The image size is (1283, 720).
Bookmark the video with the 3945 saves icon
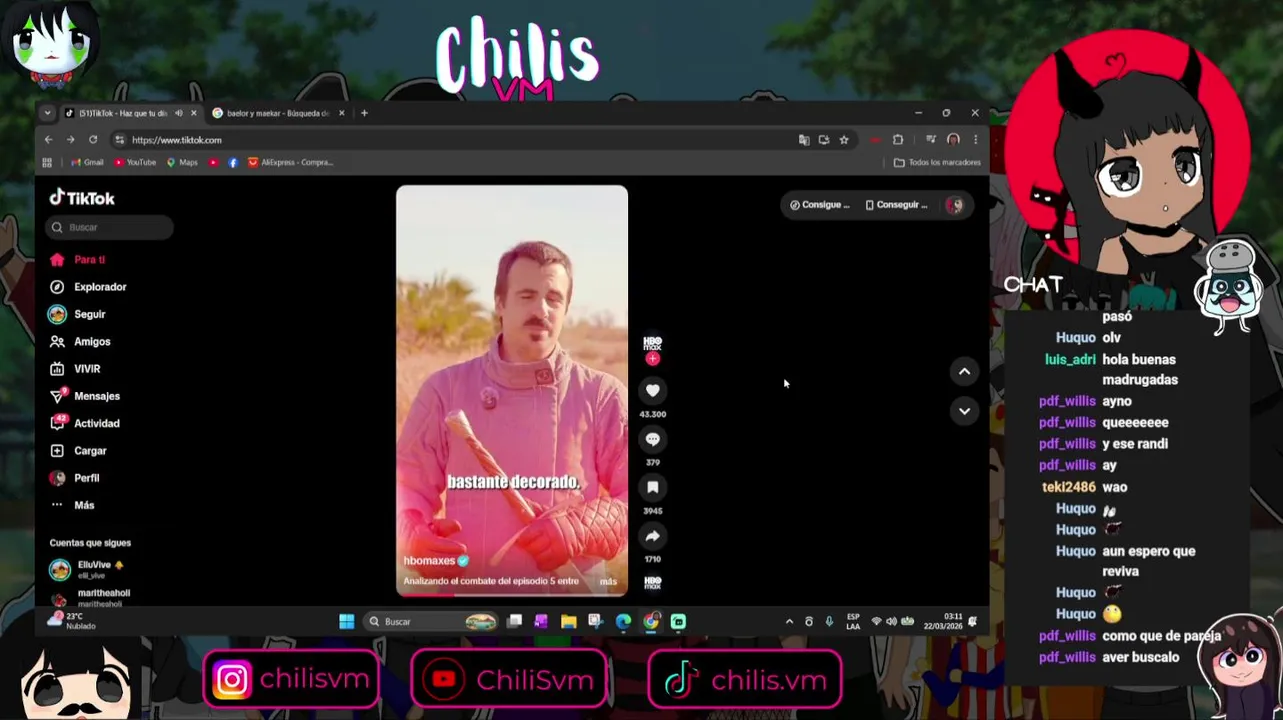click(652, 487)
